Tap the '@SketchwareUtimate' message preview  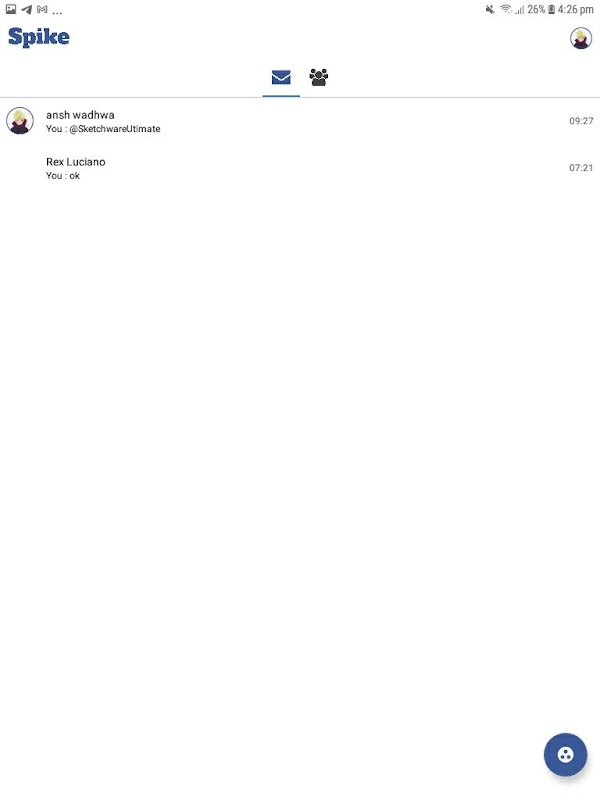pyautogui.click(x=115, y=129)
